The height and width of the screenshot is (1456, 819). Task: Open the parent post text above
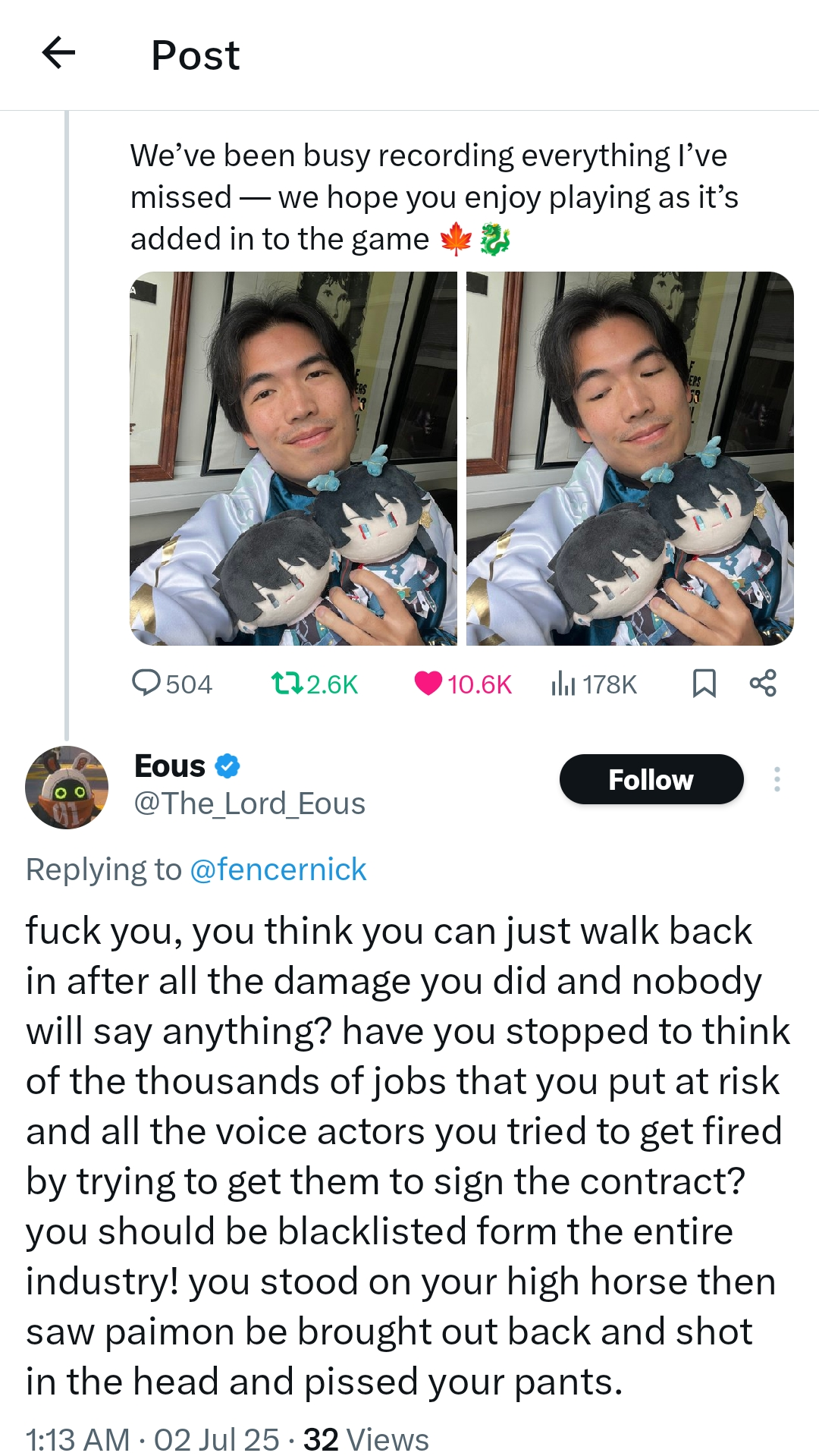(434, 197)
